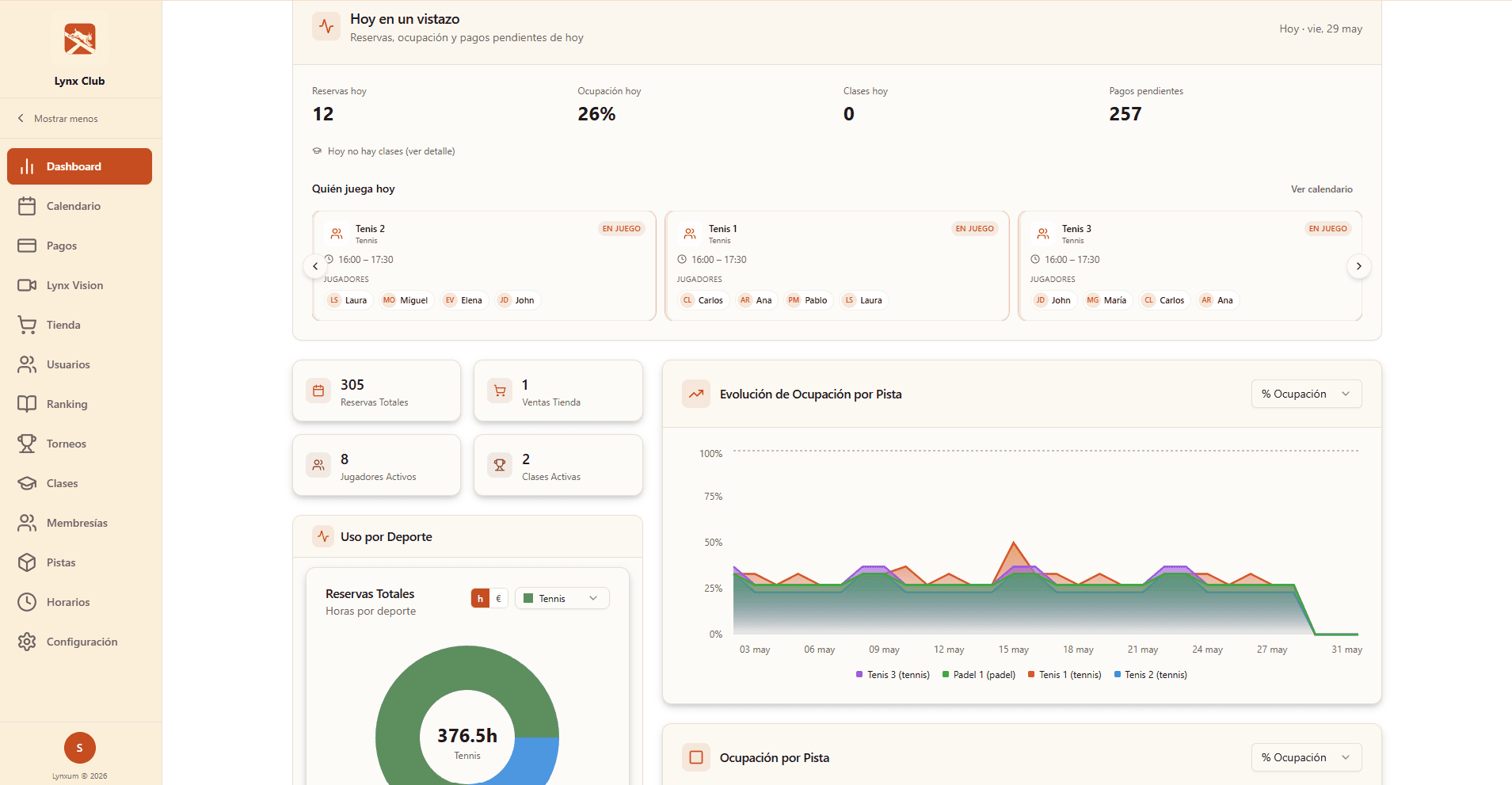This screenshot has height=785, width=1512.
Task: Click the date text 'Hoy · vie, 29 may'
Action: [x=1321, y=29]
